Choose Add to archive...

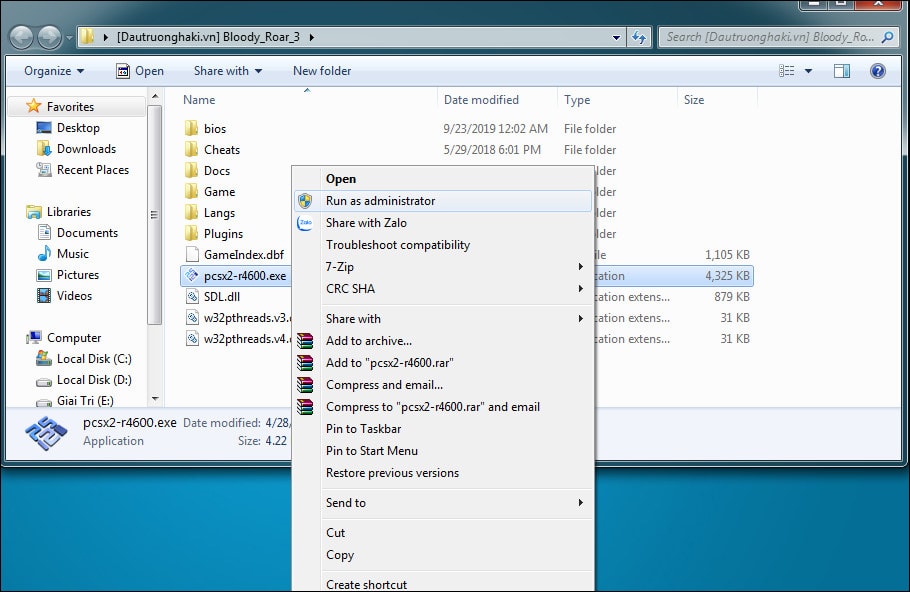(x=443, y=341)
